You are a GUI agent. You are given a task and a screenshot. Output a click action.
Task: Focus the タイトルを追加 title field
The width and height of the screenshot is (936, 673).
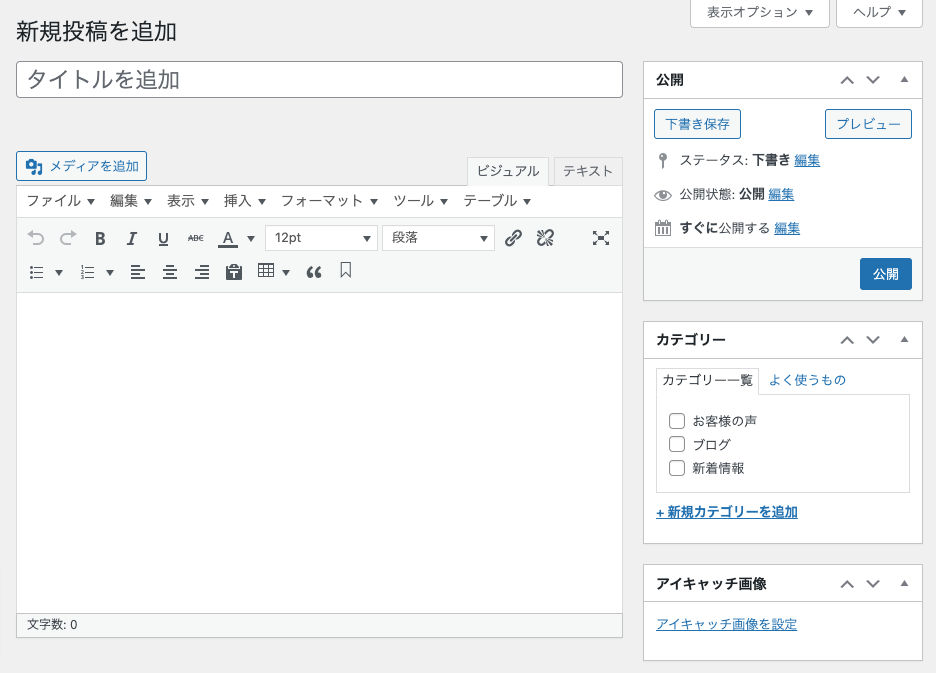pyautogui.click(x=319, y=79)
